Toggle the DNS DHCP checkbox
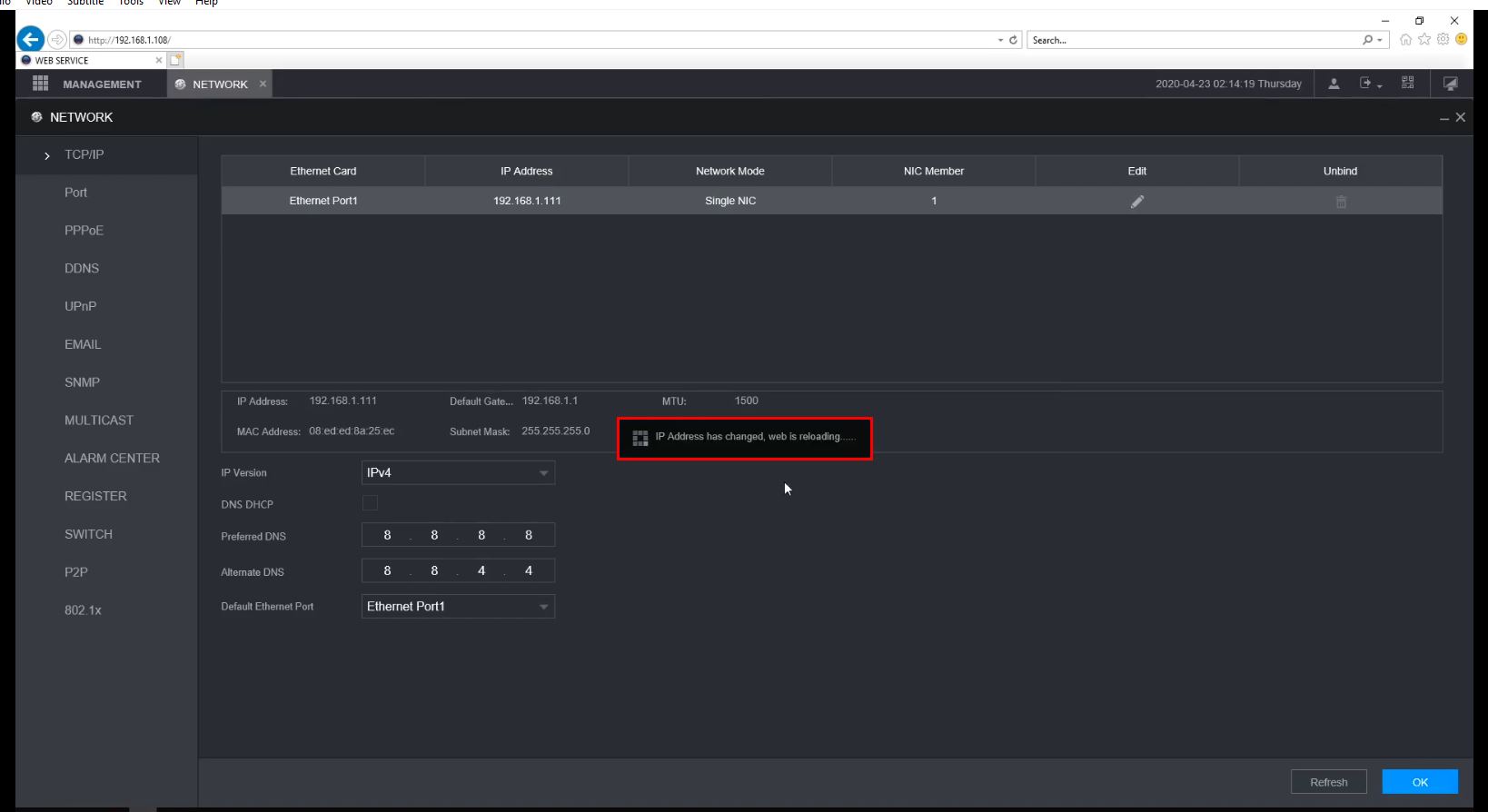Viewport: 1488px width, 812px height. point(370,503)
